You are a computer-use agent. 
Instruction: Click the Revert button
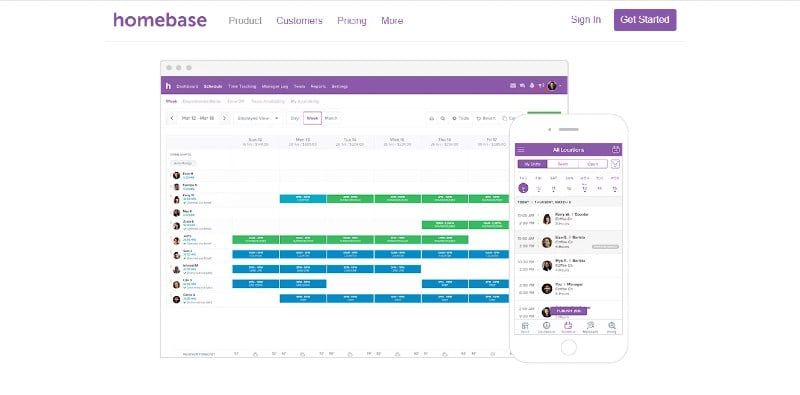tap(486, 118)
